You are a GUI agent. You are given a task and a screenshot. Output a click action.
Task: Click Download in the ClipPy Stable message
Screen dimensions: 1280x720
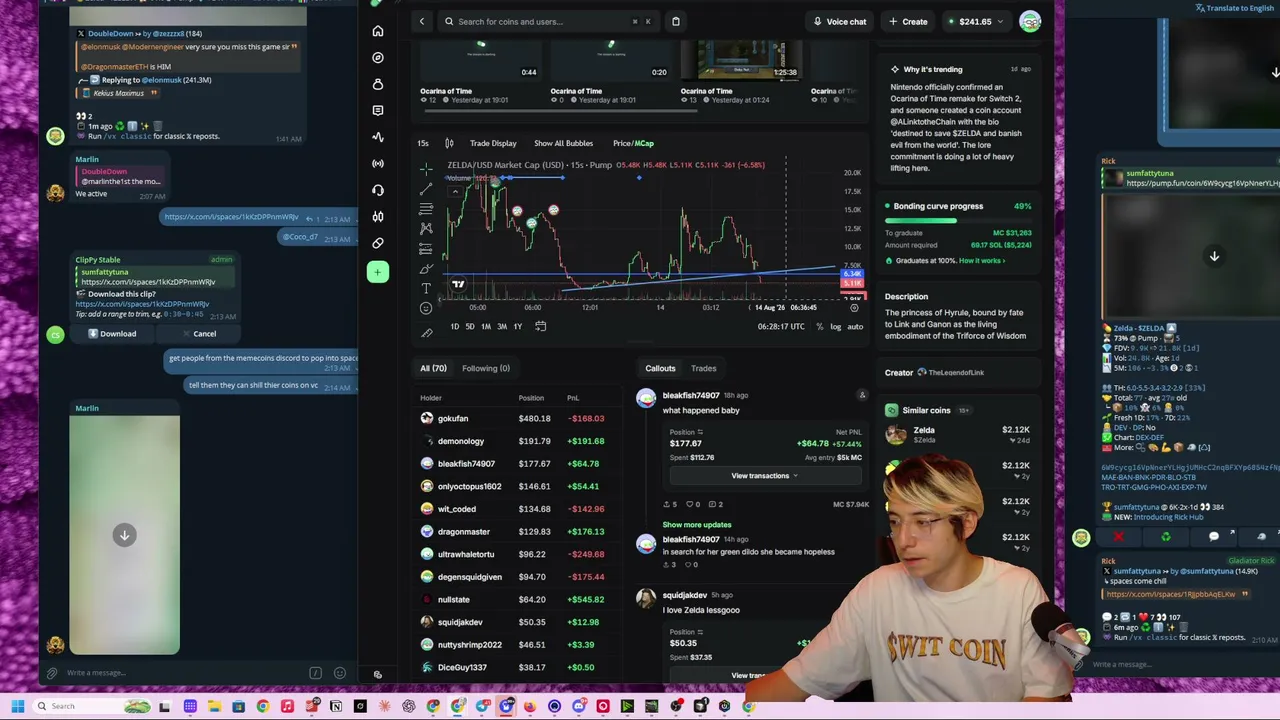(x=112, y=334)
